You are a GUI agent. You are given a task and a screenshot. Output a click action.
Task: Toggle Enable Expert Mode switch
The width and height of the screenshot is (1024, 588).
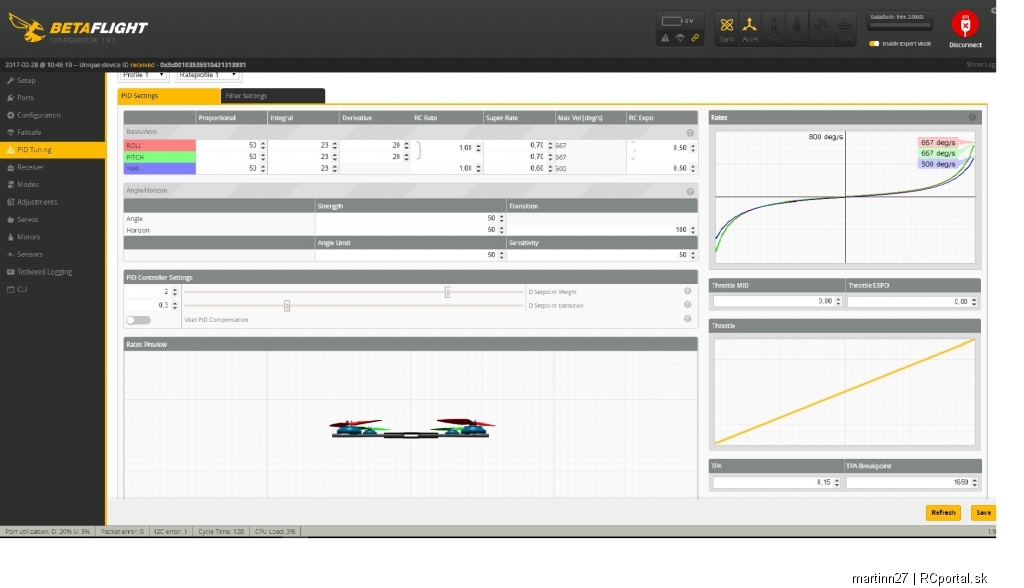[x=874, y=44]
